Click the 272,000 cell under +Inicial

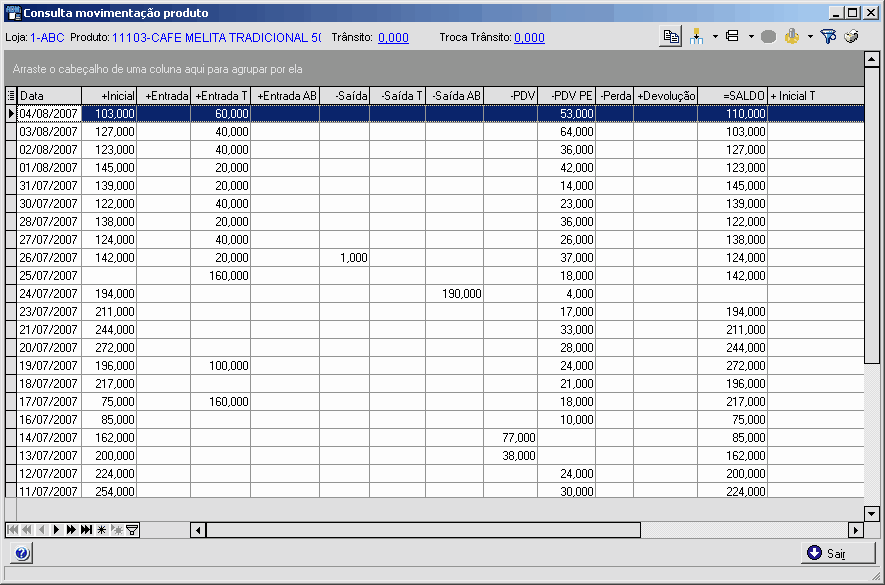109,347
